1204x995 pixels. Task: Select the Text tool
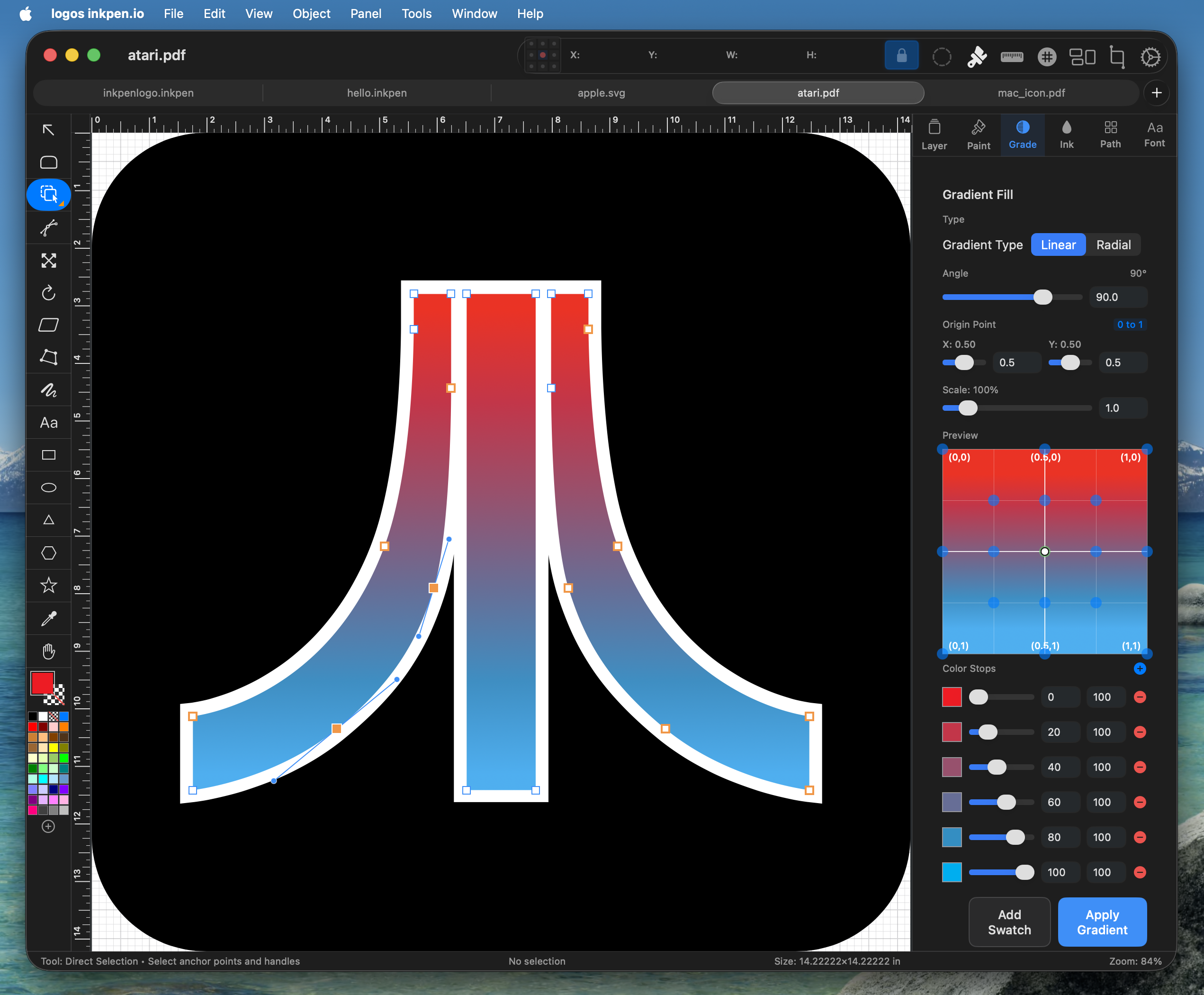click(49, 423)
